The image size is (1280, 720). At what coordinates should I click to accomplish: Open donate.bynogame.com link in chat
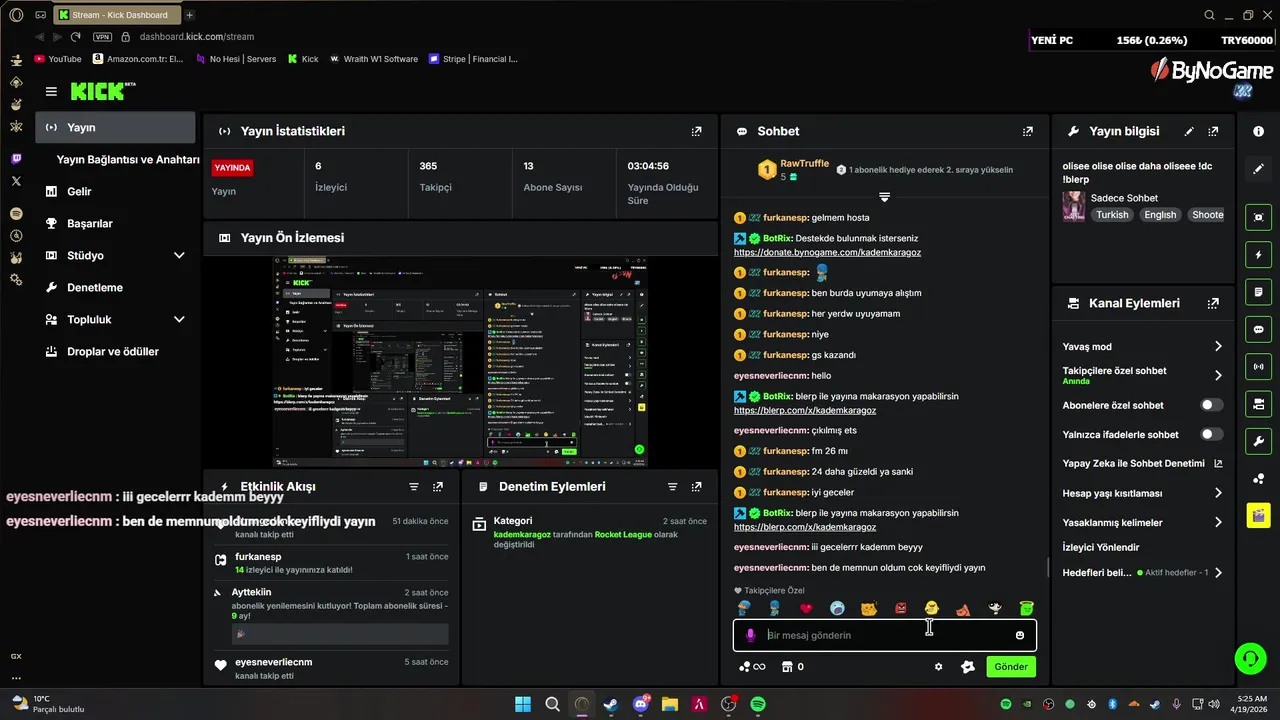click(x=827, y=252)
